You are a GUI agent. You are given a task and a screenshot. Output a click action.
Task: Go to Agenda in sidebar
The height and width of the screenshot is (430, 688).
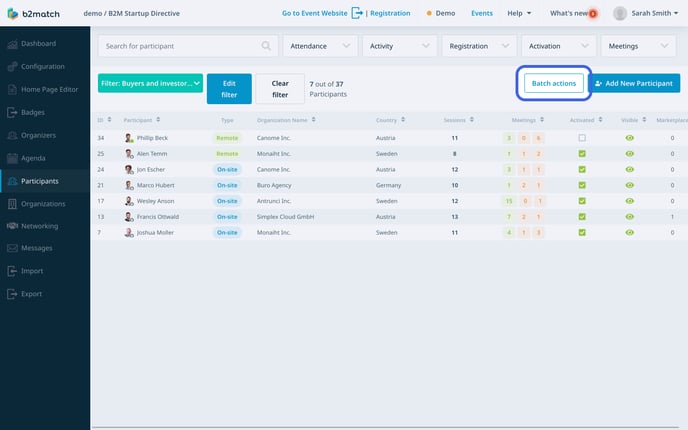pos(33,158)
